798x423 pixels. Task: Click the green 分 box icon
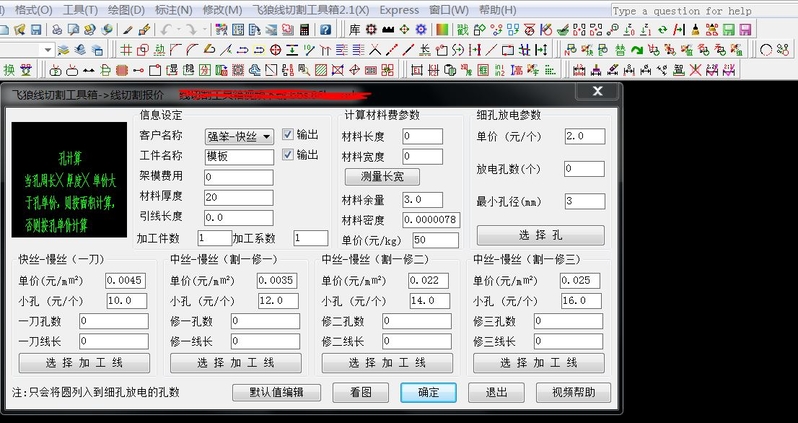[x=205, y=70]
